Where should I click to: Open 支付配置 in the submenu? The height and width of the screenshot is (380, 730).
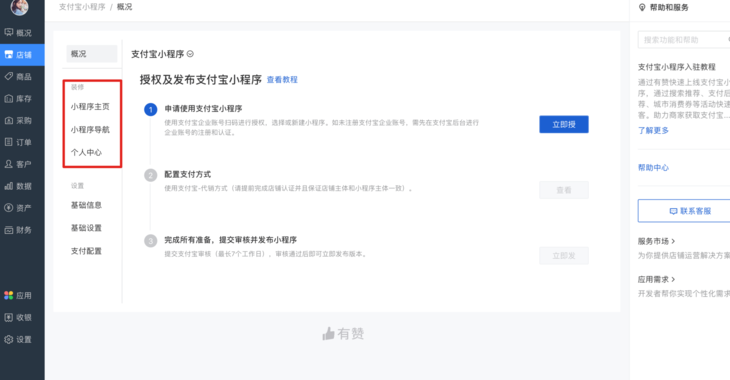coord(86,251)
